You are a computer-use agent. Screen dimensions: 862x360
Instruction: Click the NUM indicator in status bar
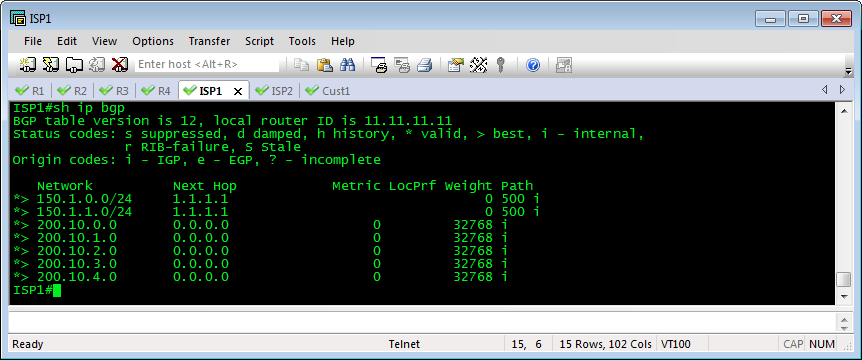tap(822, 345)
